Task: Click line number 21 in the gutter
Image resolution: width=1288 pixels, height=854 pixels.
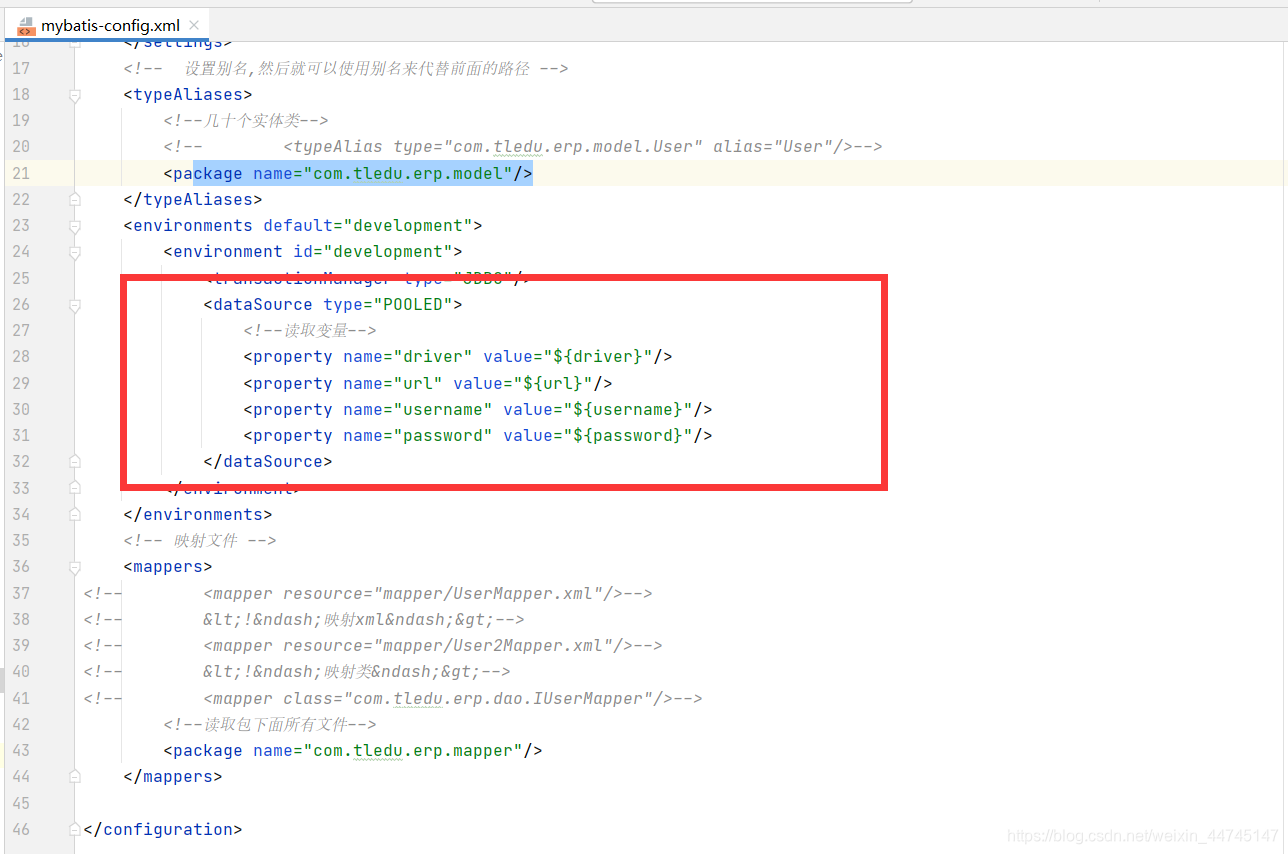Action: click(x=21, y=173)
